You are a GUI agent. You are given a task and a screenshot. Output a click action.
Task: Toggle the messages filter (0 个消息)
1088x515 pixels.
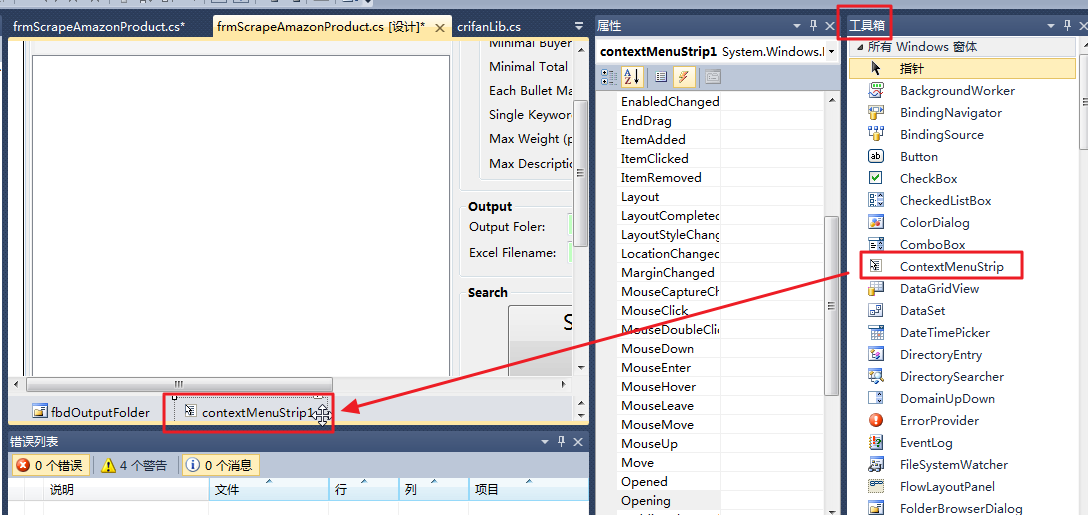pos(220,465)
